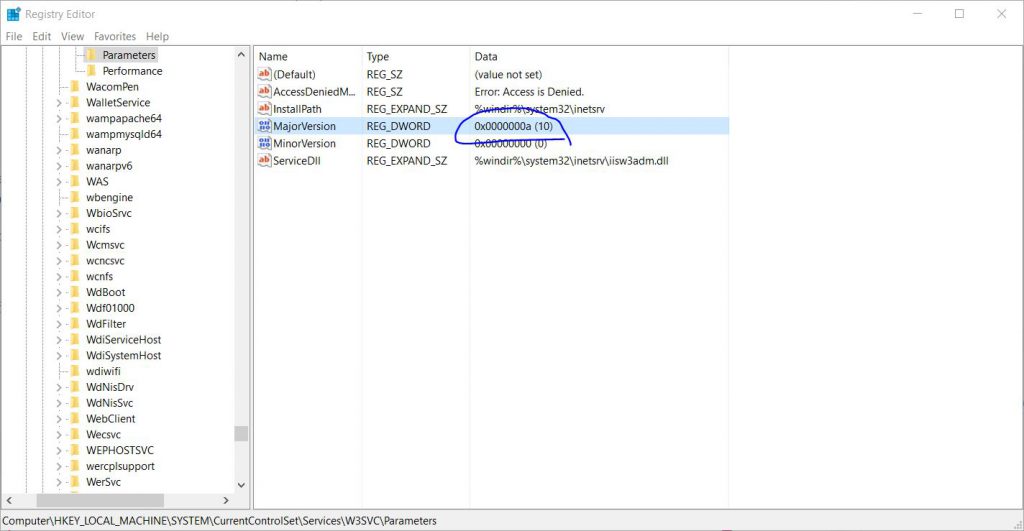This screenshot has width=1024, height=531.
Task: Select the Parameters key in tree
Action: pos(129,55)
